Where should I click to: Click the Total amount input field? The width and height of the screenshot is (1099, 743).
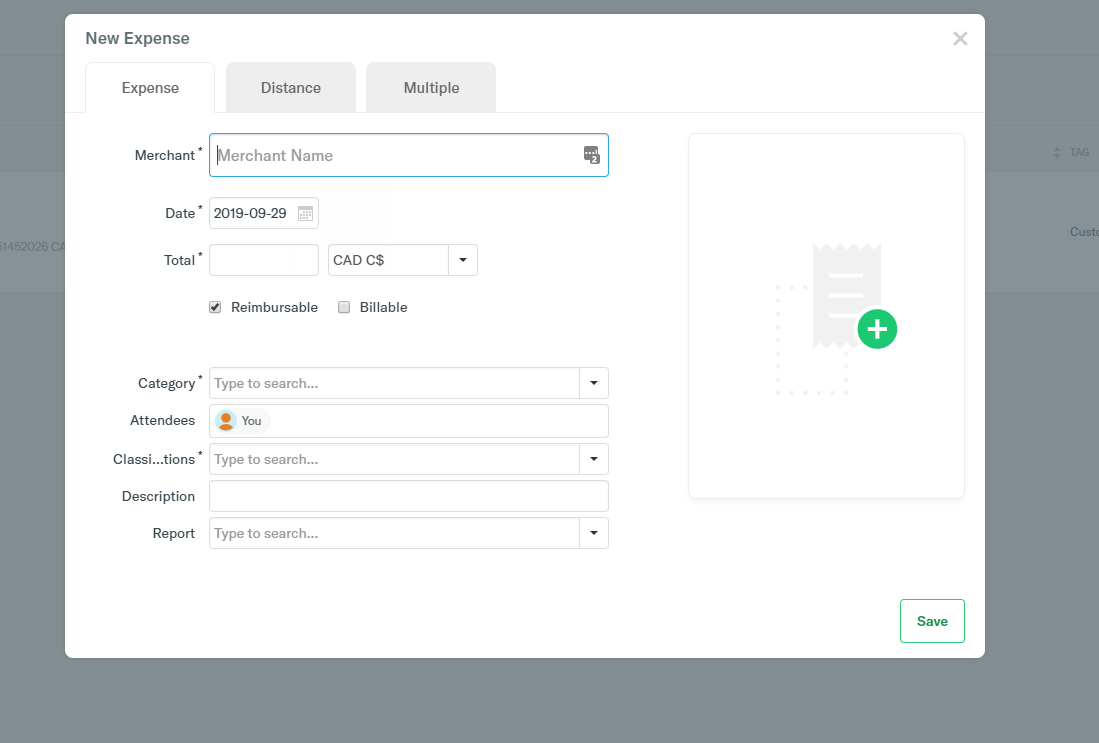264,260
